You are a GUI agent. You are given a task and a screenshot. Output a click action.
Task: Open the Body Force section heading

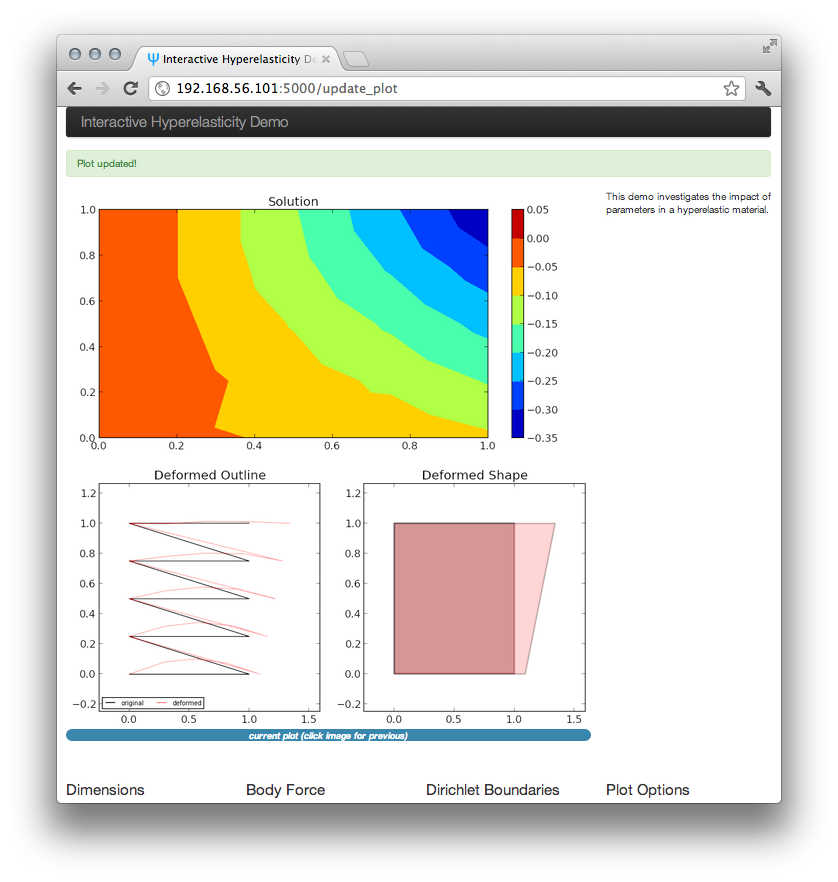pyautogui.click(x=286, y=790)
